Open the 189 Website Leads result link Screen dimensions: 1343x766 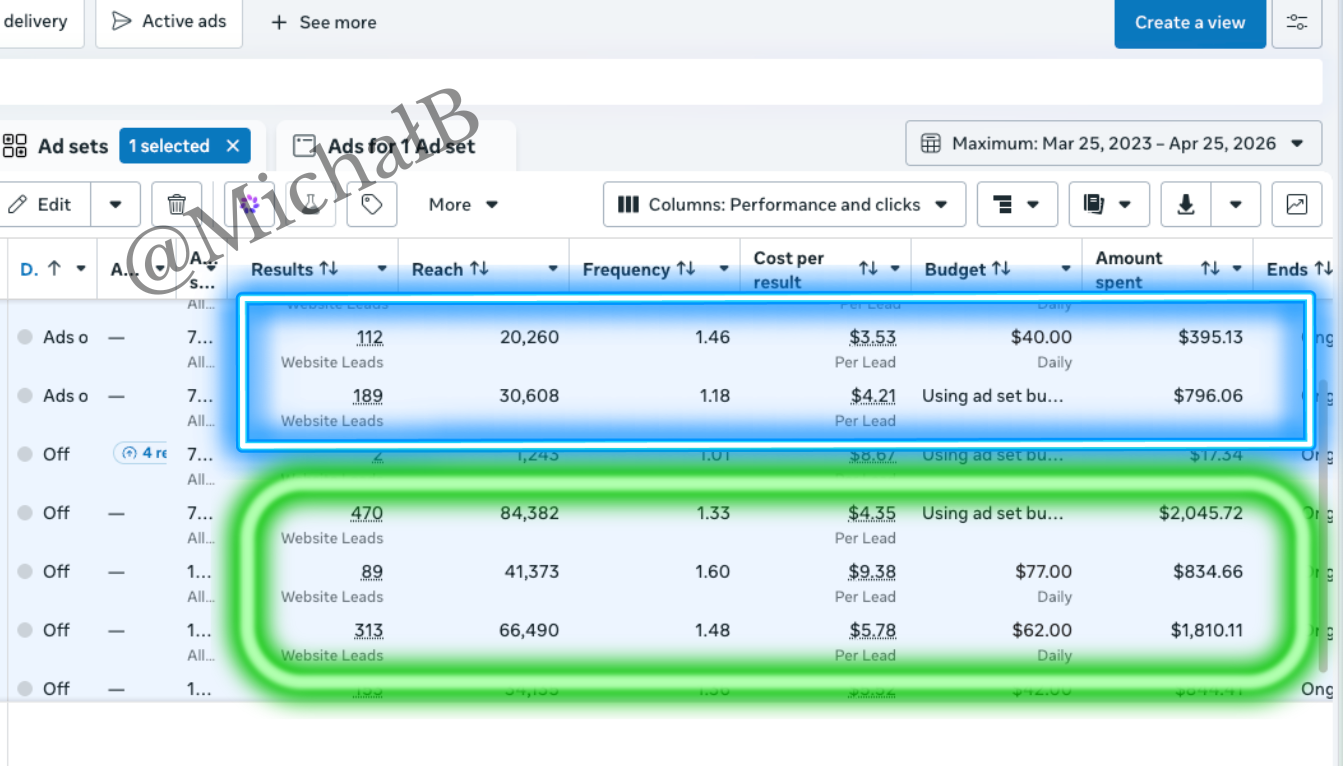click(x=368, y=396)
